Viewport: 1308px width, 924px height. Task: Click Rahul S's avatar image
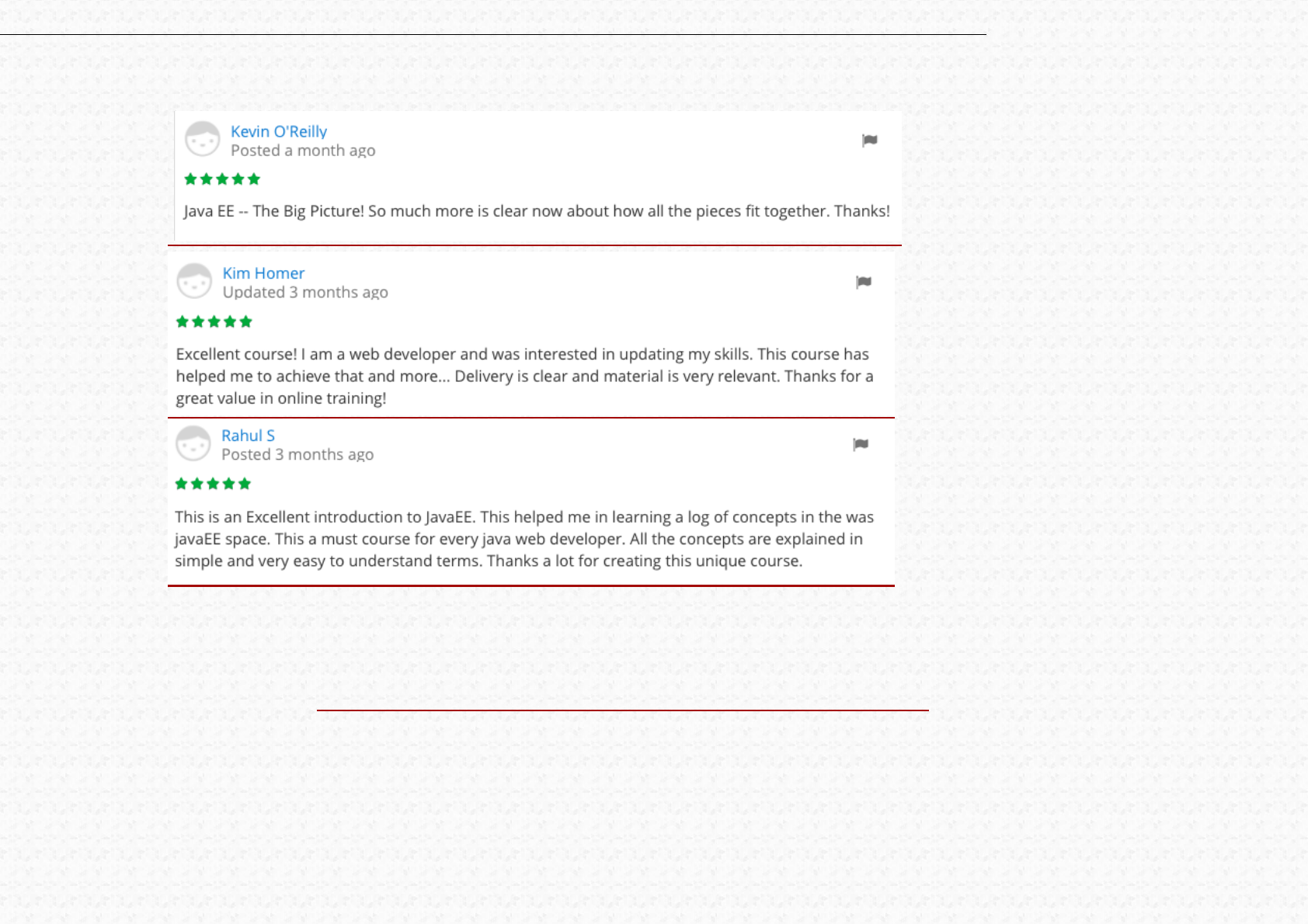[x=193, y=443]
